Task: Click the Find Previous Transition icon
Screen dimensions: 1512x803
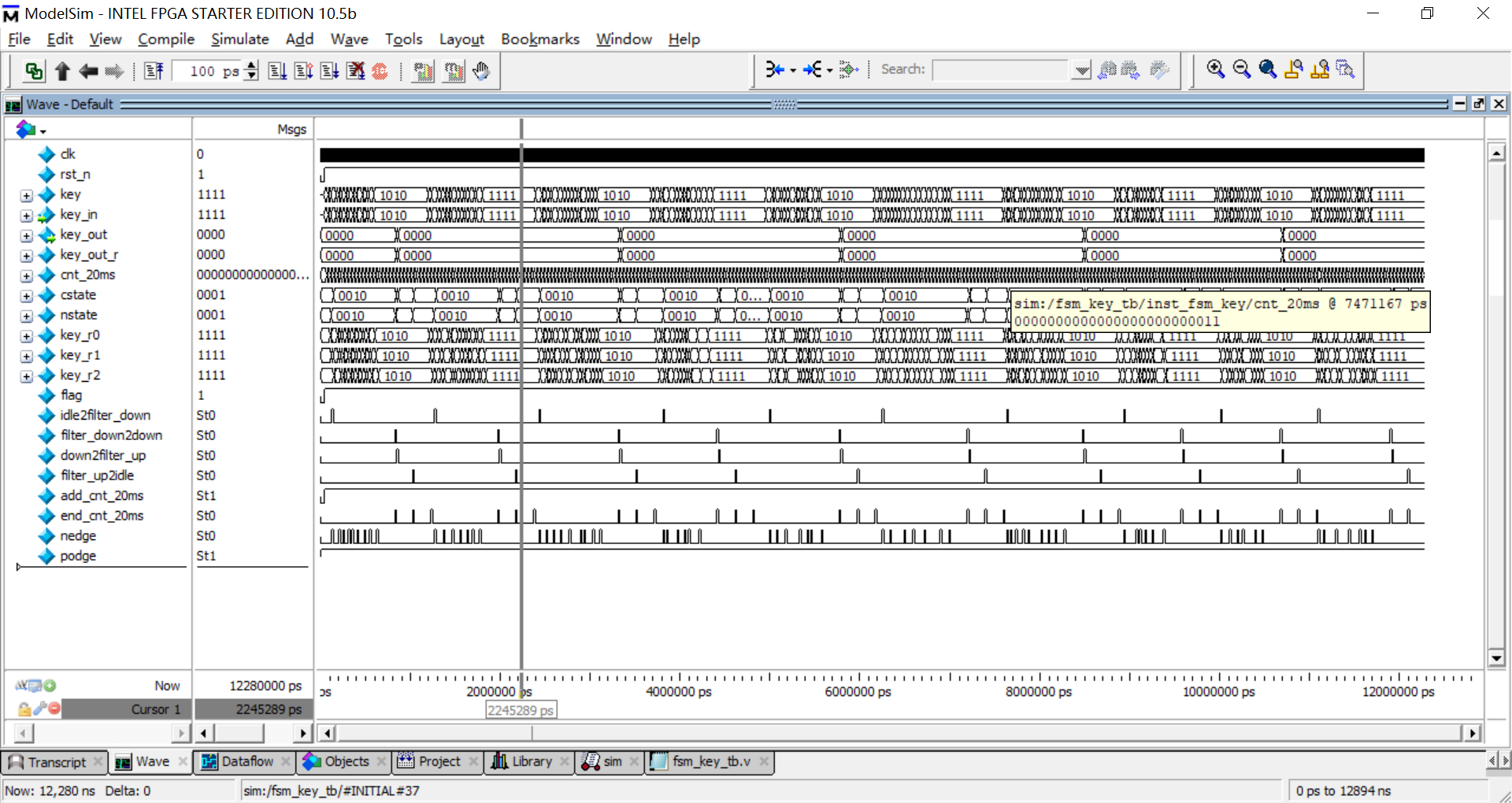Action: pyautogui.click(x=775, y=69)
